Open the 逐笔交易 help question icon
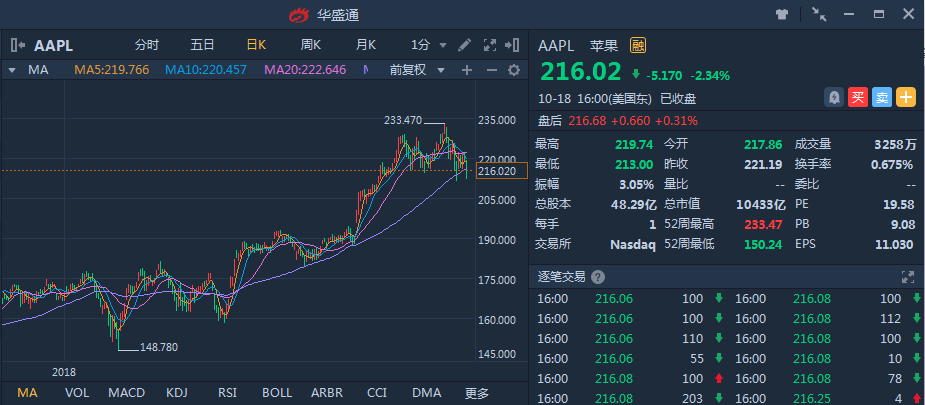Image resolution: width=925 pixels, height=405 pixels. pyautogui.click(x=598, y=276)
